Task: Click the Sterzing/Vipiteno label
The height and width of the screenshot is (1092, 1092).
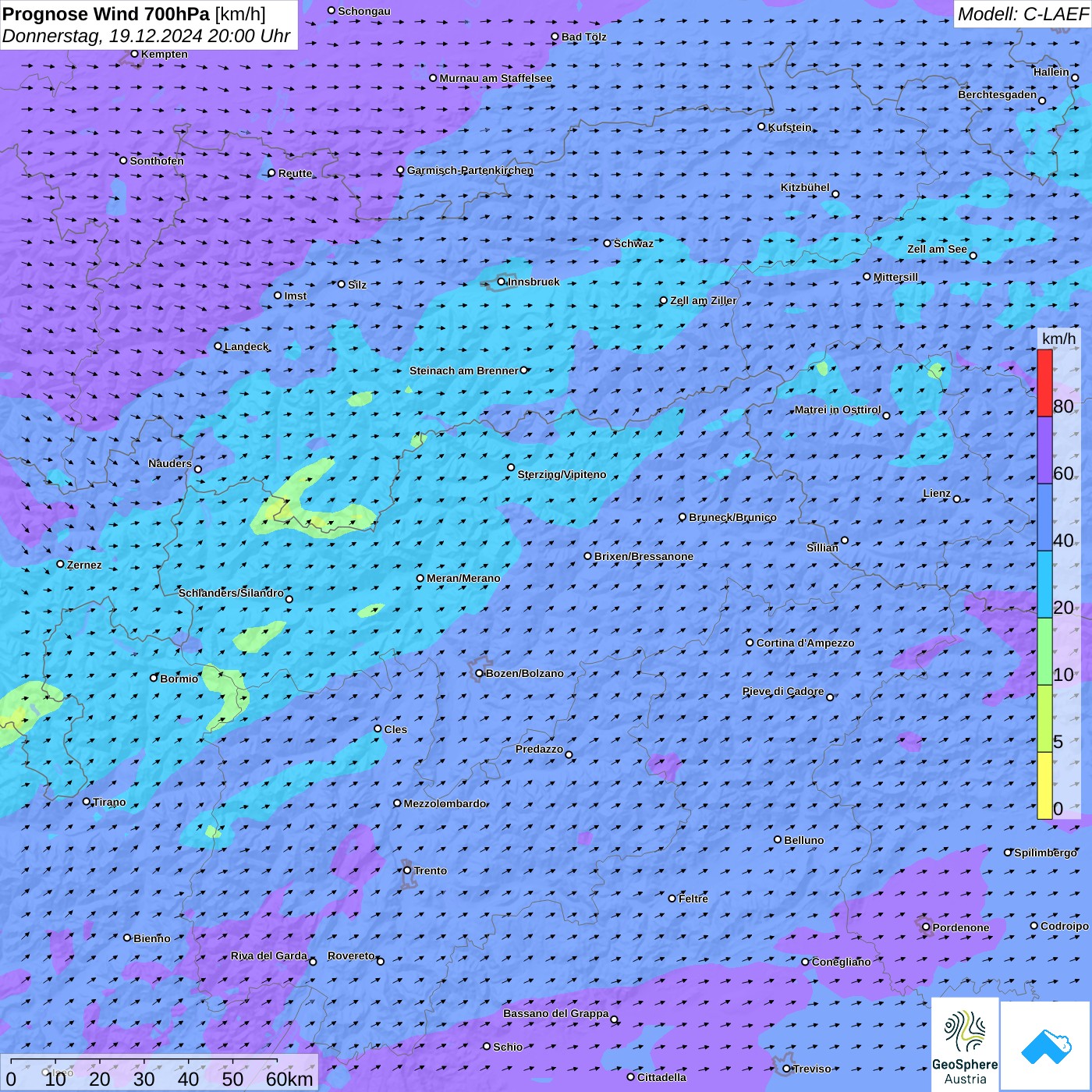Action: click(x=562, y=474)
